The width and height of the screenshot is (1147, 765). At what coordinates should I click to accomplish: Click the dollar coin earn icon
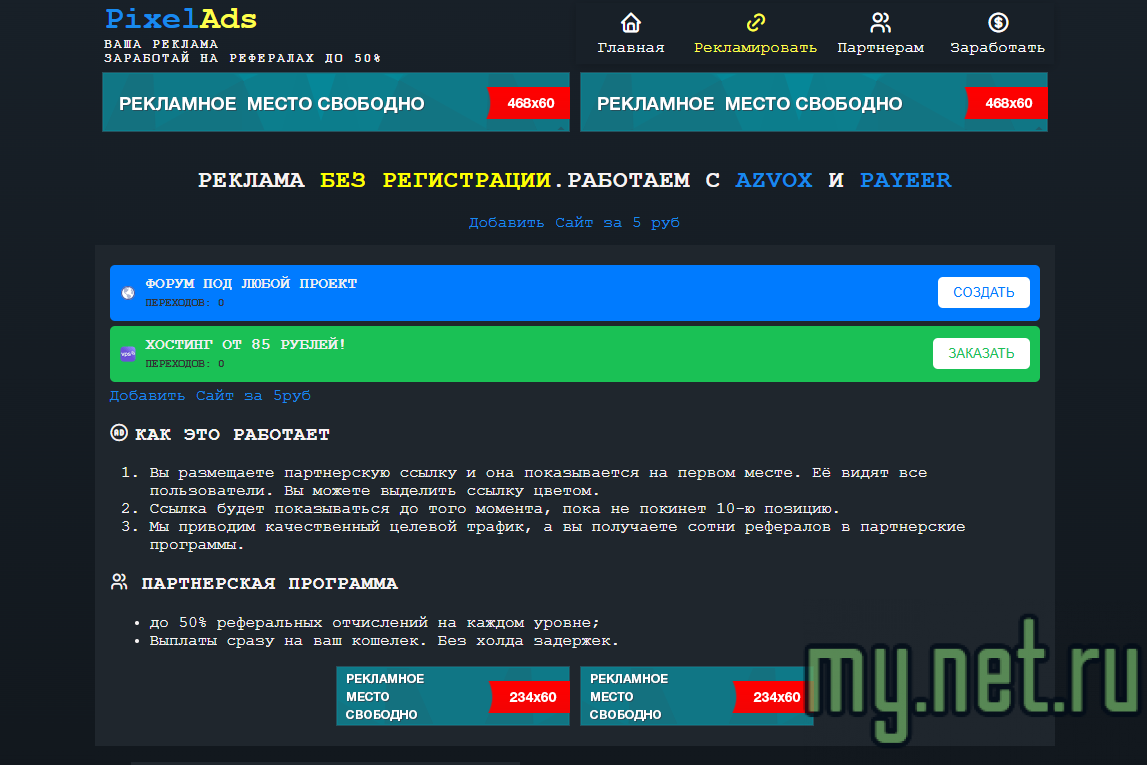tap(997, 23)
